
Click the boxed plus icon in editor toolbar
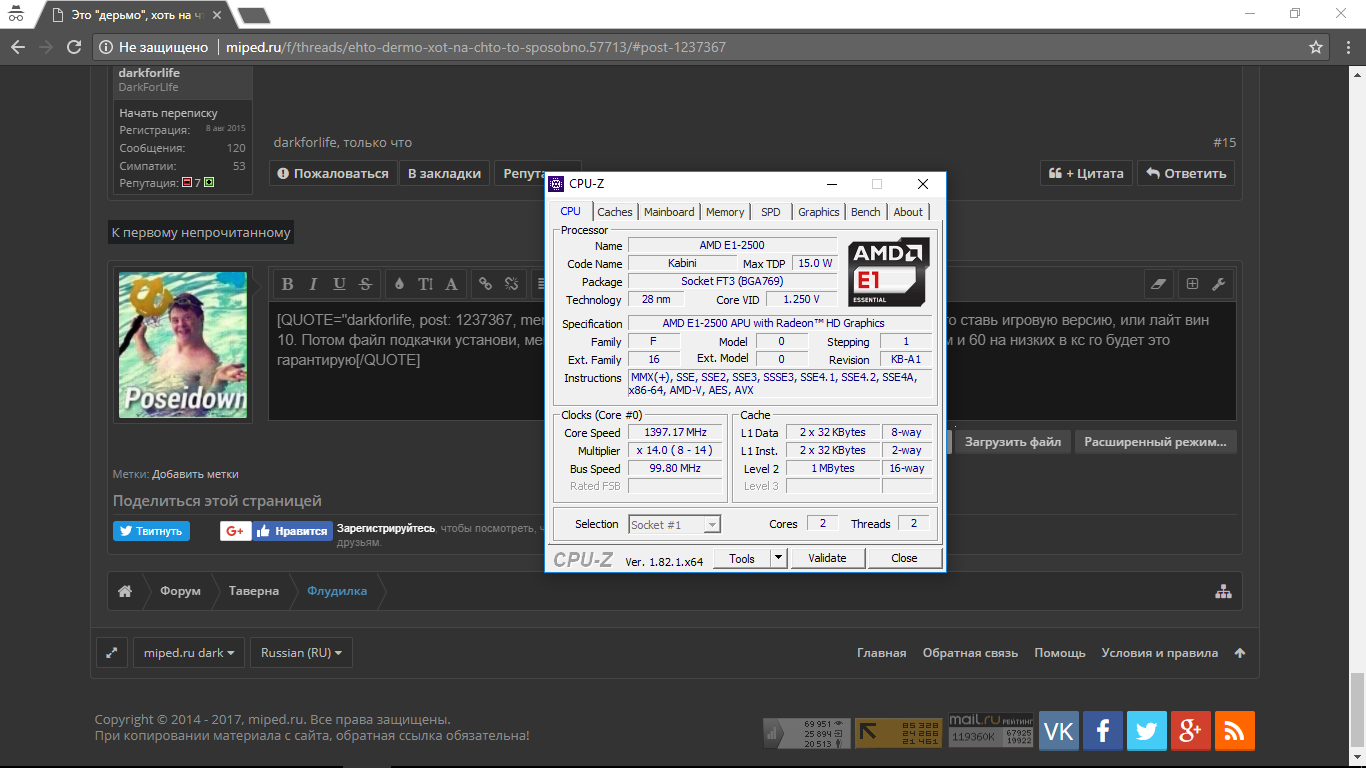tap(1192, 284)
